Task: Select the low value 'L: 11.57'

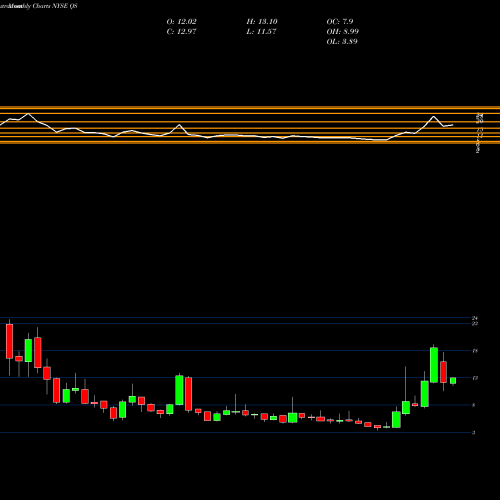Action: point(261,32)
